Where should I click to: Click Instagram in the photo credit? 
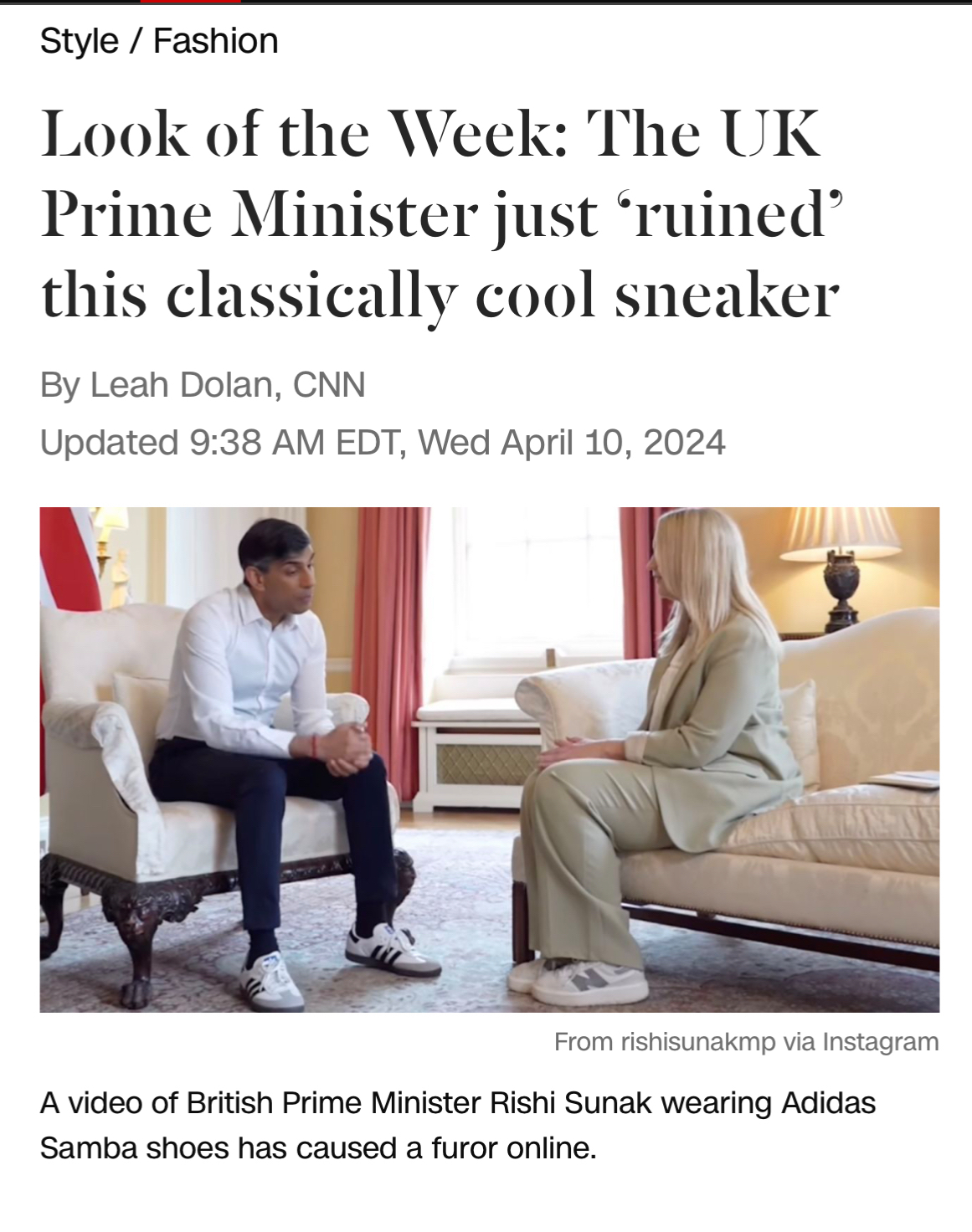pos(881,1042)
